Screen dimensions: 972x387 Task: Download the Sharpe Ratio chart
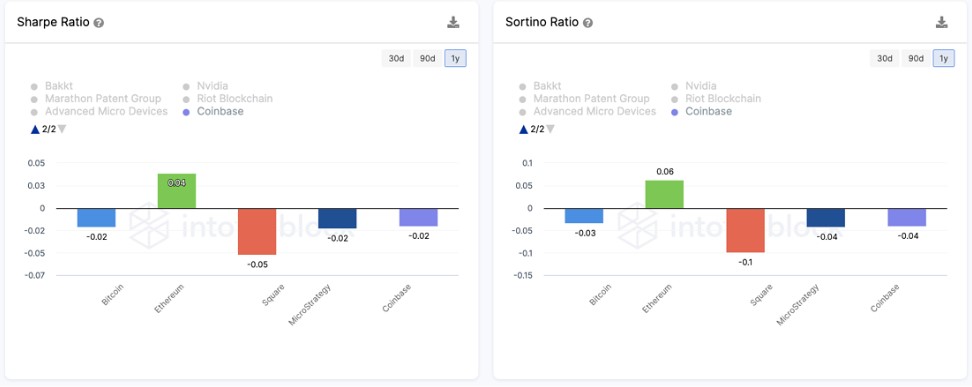[x=453, y=22]
